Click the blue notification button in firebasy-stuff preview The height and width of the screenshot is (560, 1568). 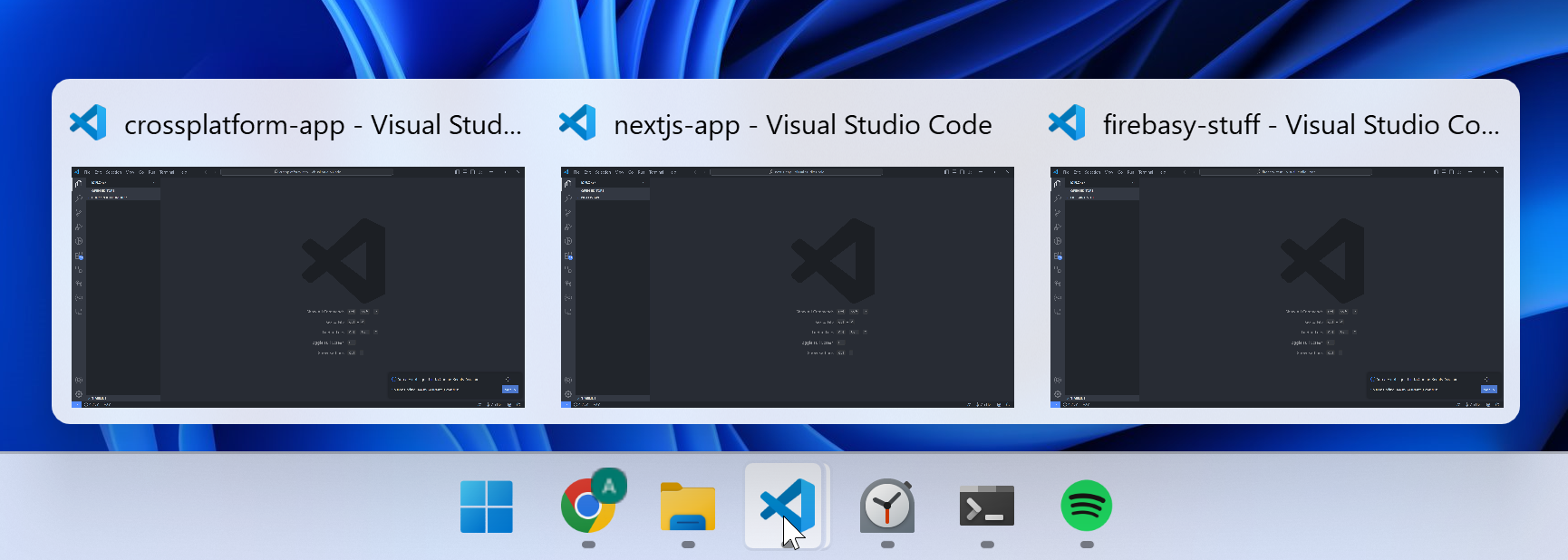(x=1488, y=389)
